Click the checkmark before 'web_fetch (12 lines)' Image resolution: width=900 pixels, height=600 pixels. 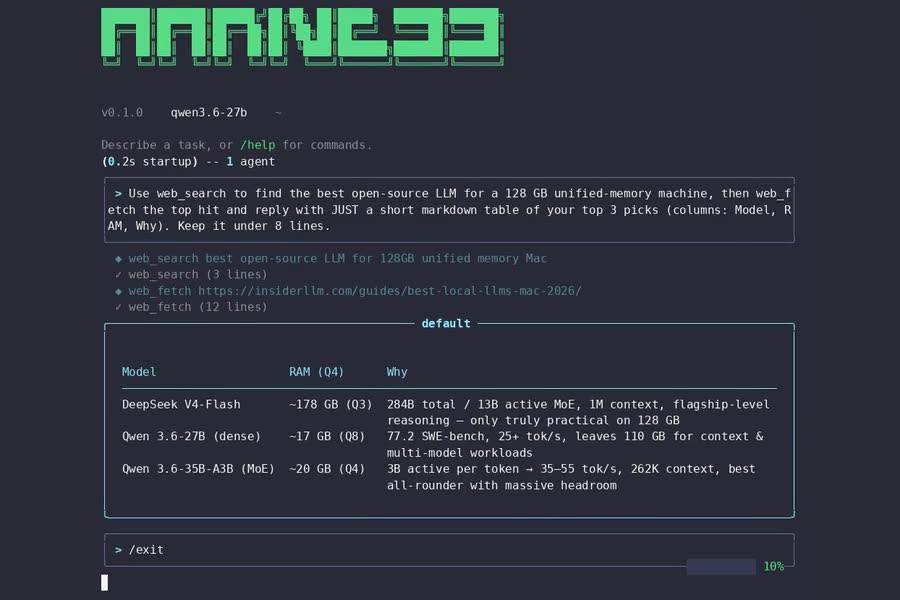point(118,307)
